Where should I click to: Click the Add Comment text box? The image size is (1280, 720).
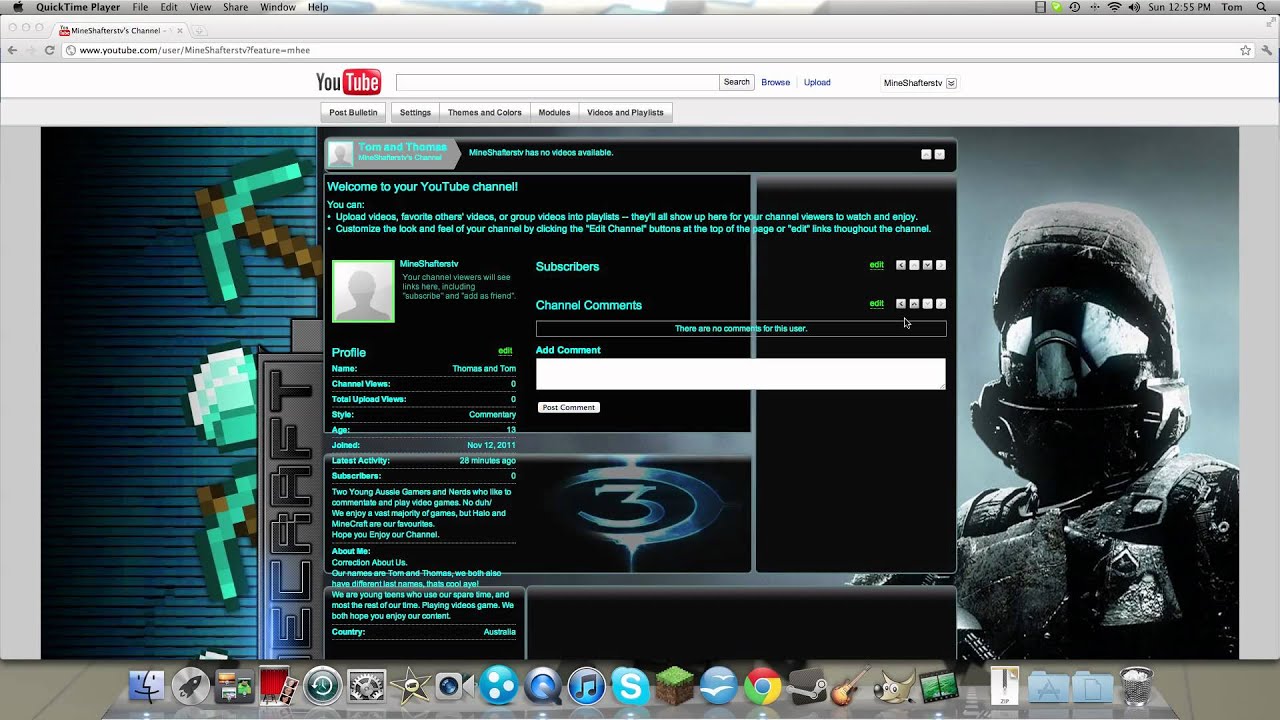[x=740, y=374]
